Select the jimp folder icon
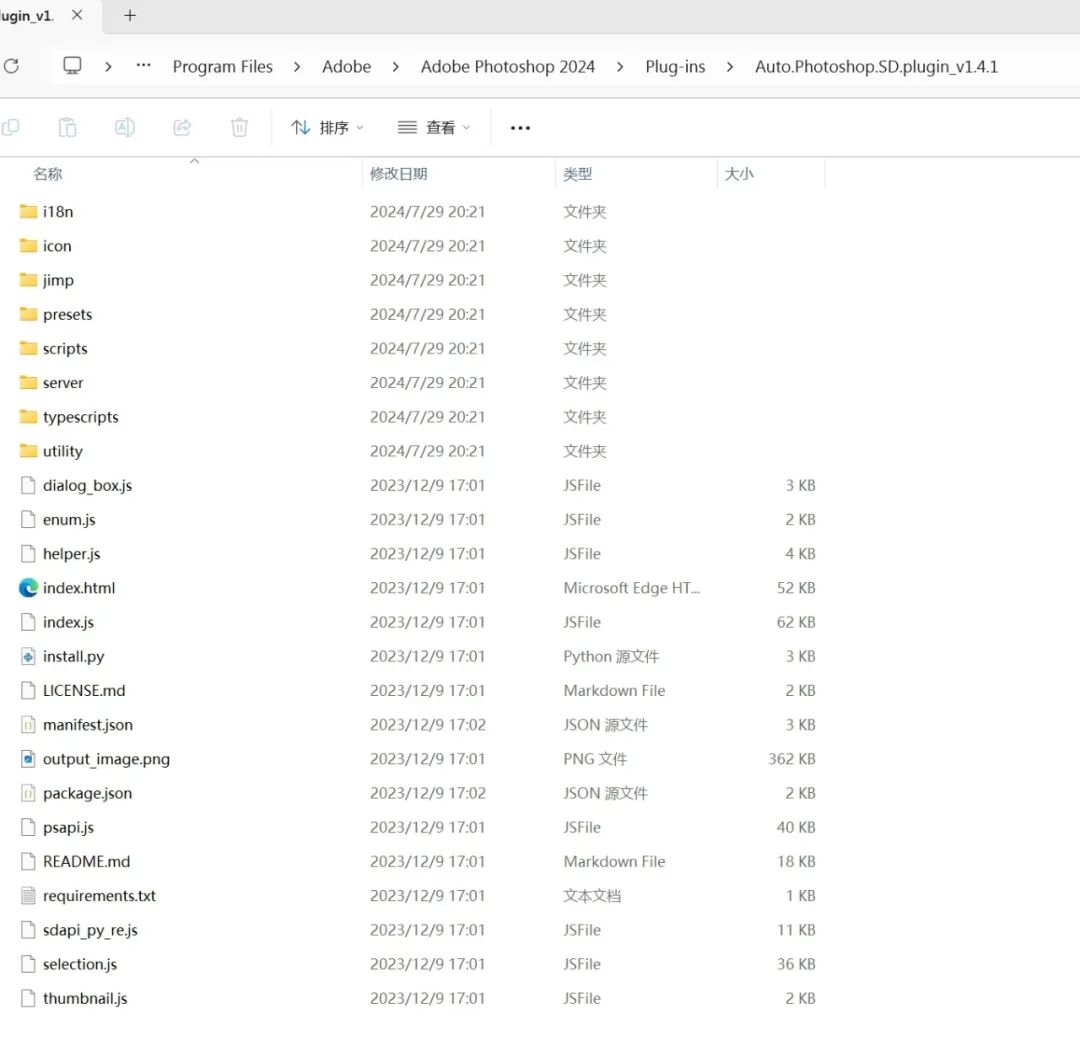 pos(28,280)
